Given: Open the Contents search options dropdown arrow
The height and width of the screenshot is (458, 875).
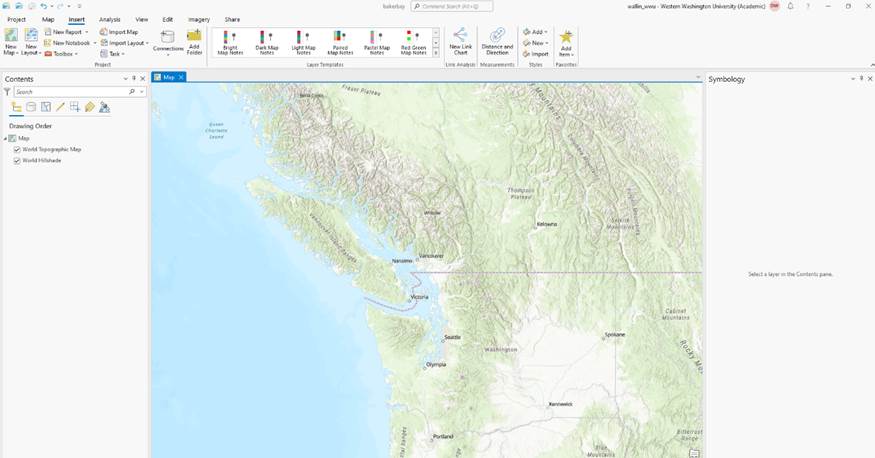Looking at the screenshot, I should point(142,91).
